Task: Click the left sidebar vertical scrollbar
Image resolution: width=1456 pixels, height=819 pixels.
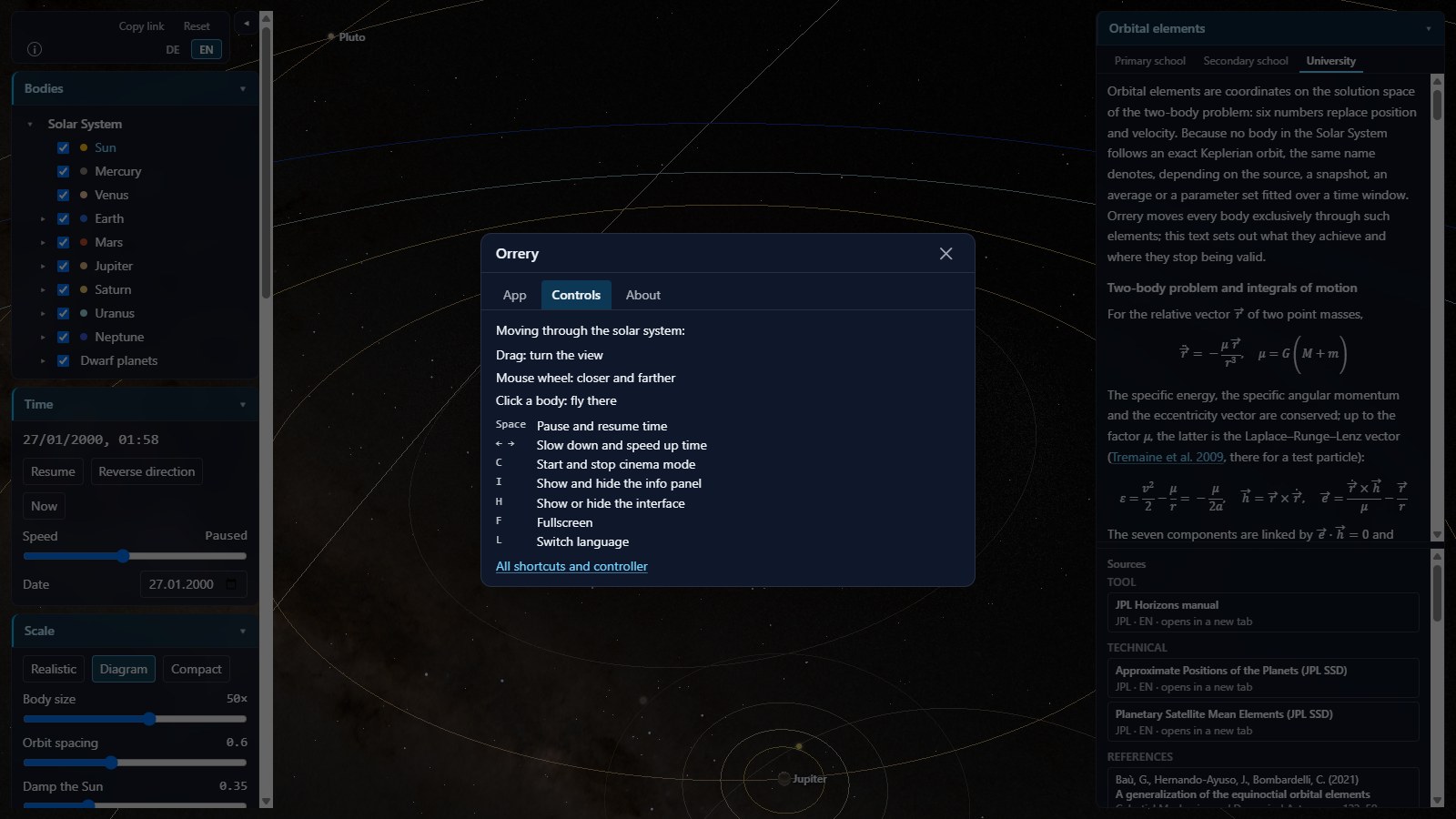Action: tap(266, 409)
